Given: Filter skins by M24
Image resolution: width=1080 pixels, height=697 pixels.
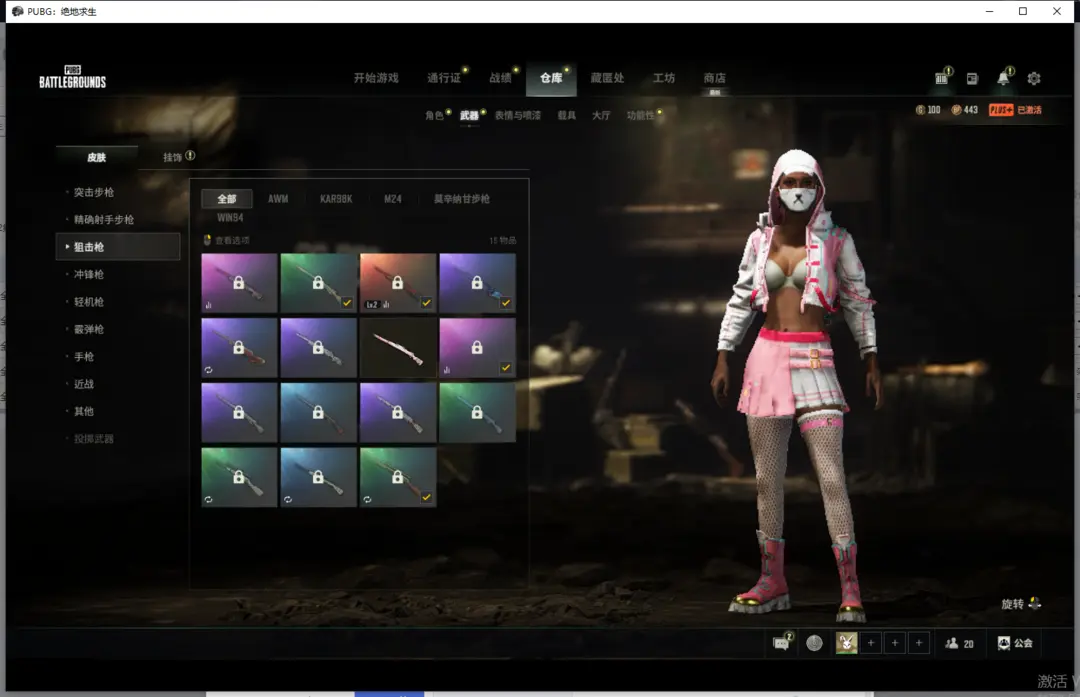Looking at the screenshot, I should pyautogui.click(x=393, y=199).
